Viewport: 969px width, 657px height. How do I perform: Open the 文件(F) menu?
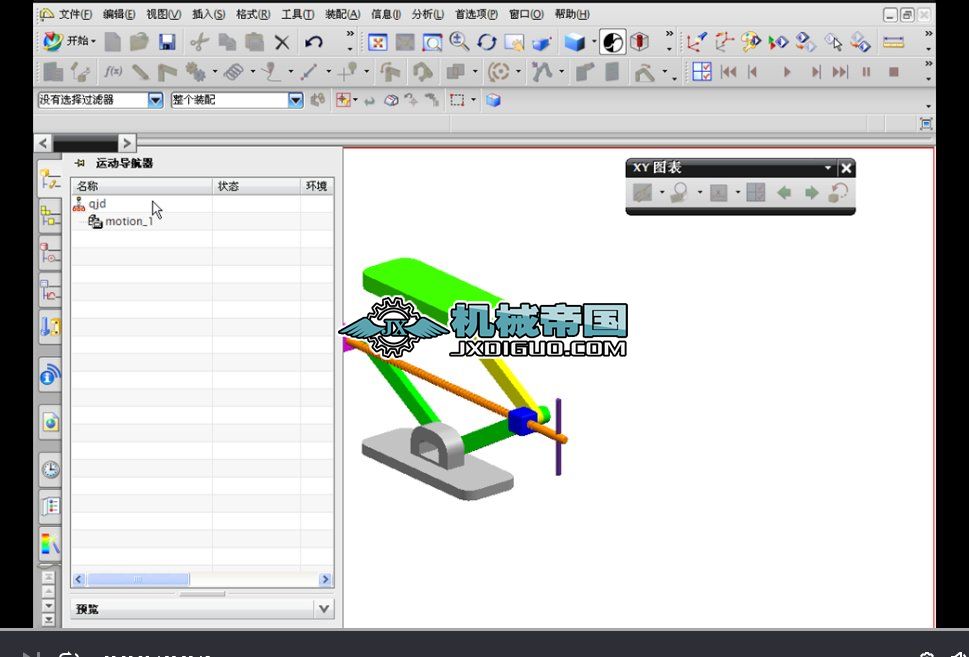75,14
